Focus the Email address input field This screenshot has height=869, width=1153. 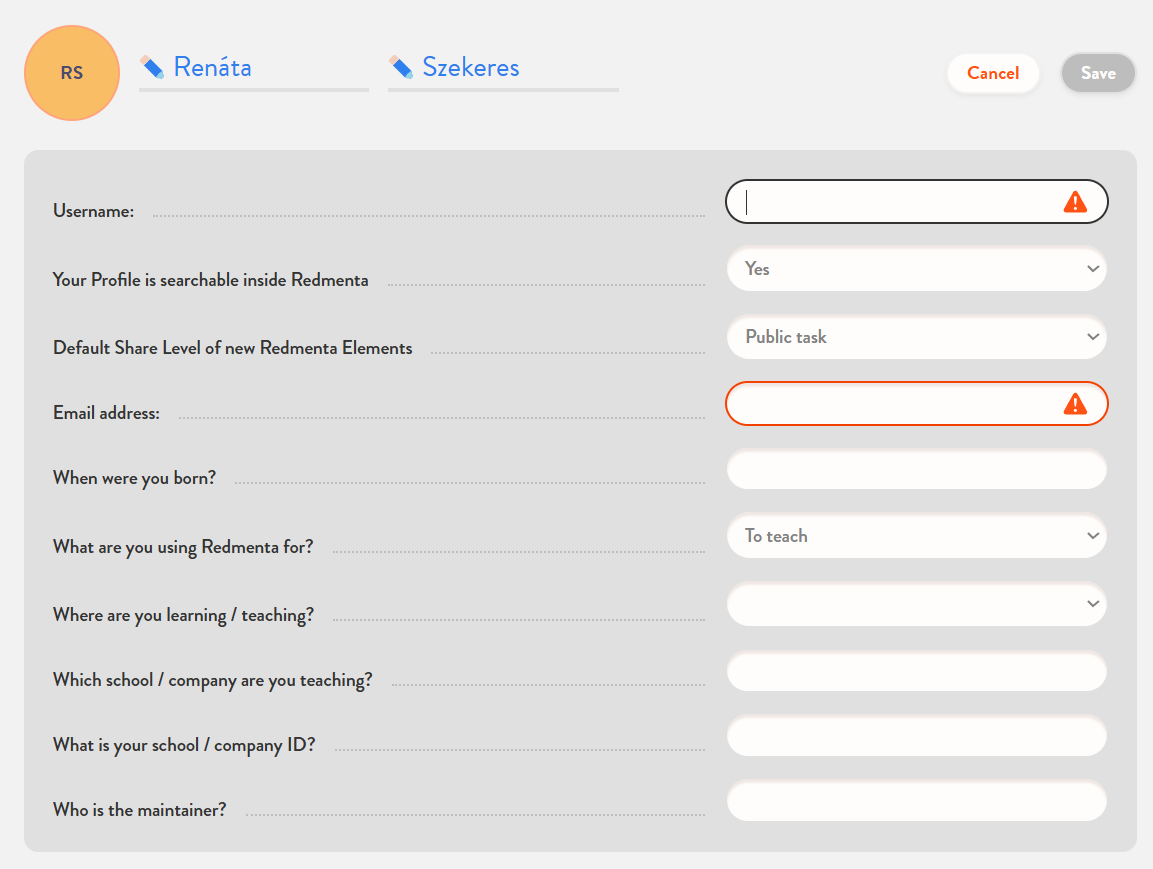[890, 404]
